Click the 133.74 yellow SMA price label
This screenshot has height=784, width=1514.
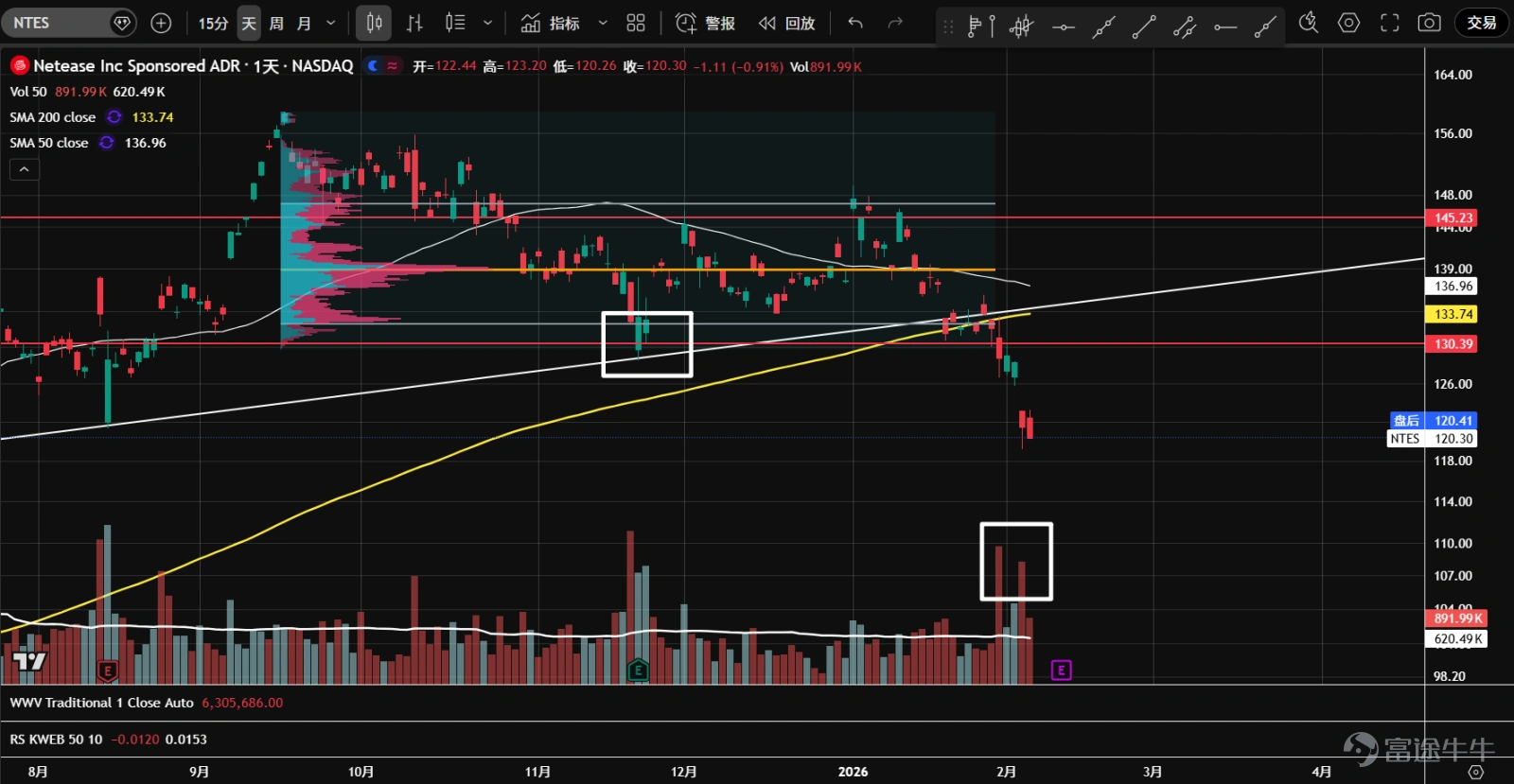[x=1452, y=314]
